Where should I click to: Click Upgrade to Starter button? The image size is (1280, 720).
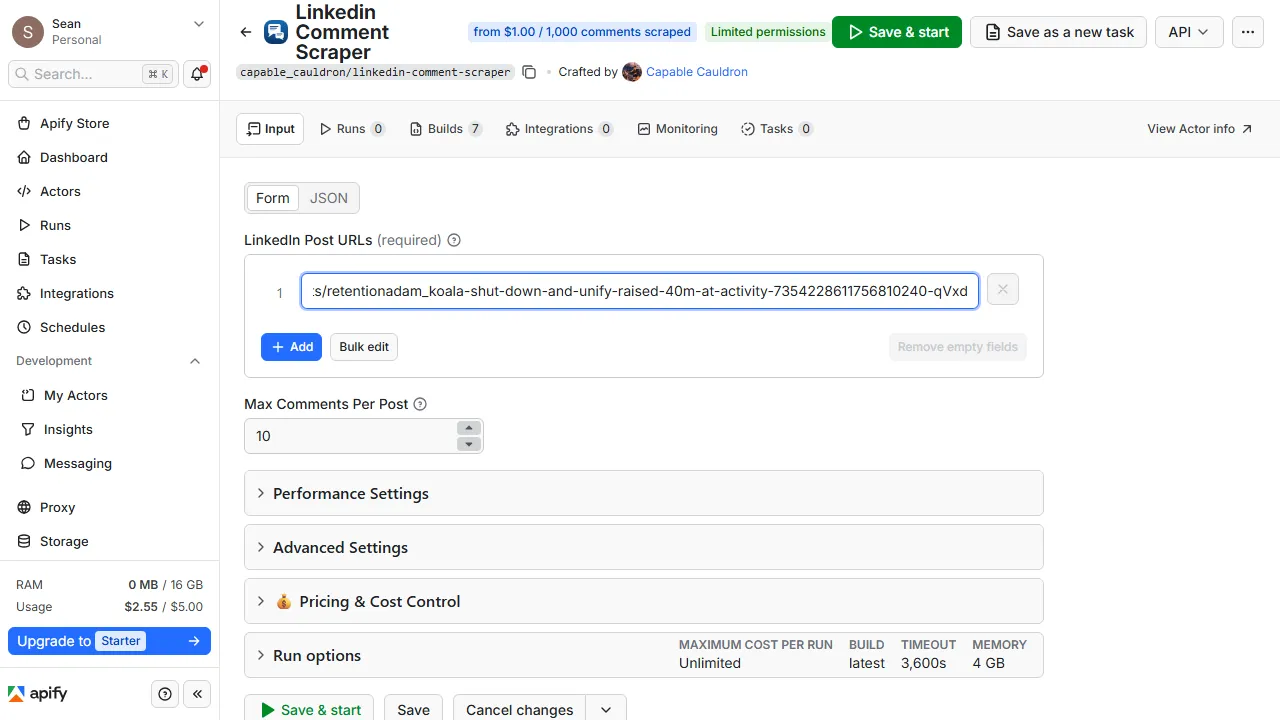tap(109, 641)
